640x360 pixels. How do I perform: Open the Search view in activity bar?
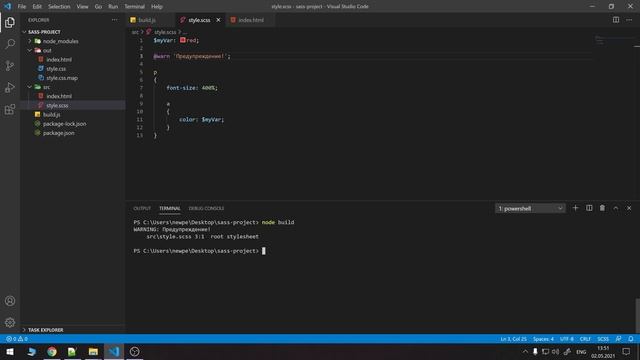click(x=10, y=44)
